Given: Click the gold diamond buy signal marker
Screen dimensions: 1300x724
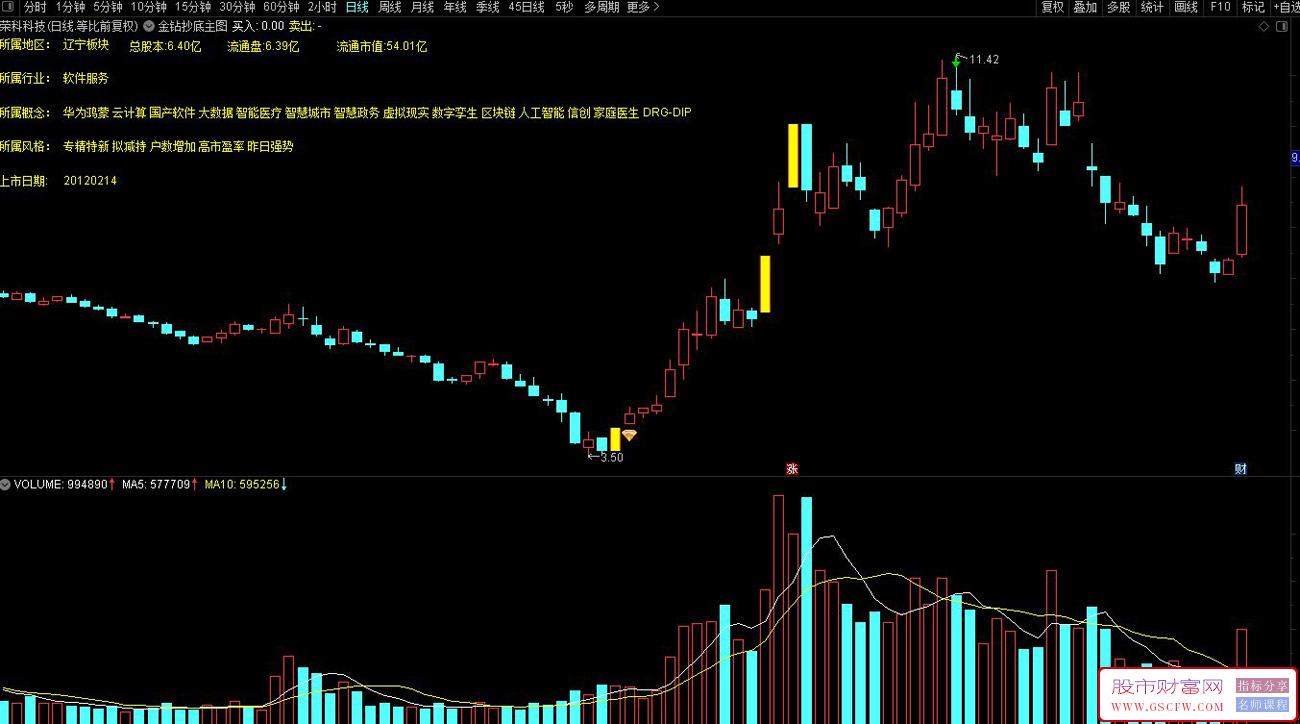Looking at the screenshot, I should tap(630, 435).
